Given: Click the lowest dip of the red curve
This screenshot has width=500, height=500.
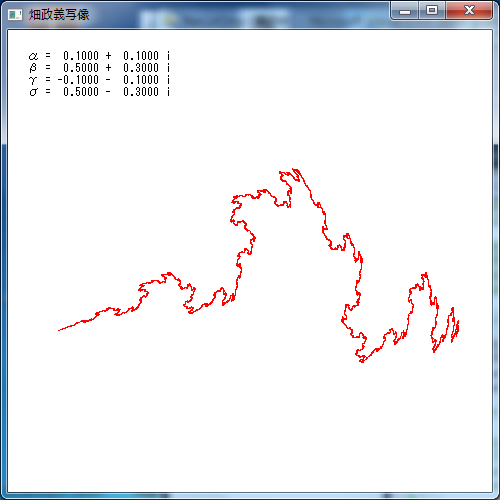Looking at the screenshot, I should click(x=361, y=360).
